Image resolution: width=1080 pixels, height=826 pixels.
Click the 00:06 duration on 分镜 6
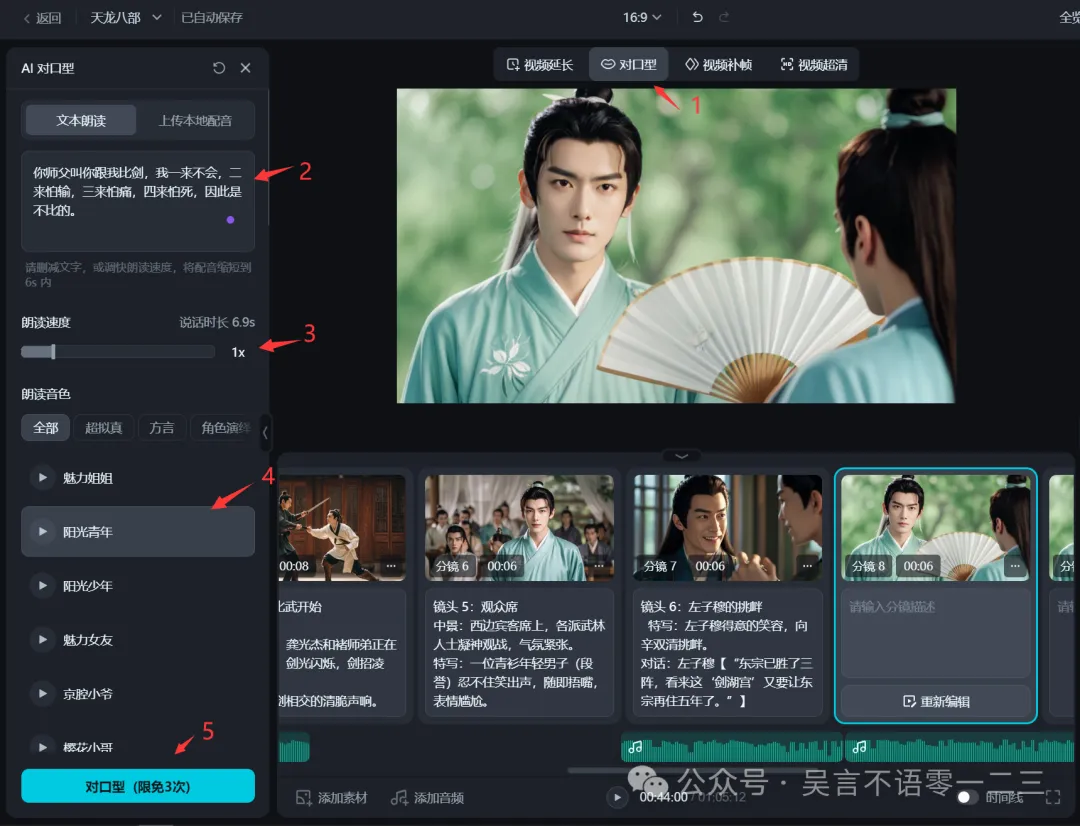[502, 566]
